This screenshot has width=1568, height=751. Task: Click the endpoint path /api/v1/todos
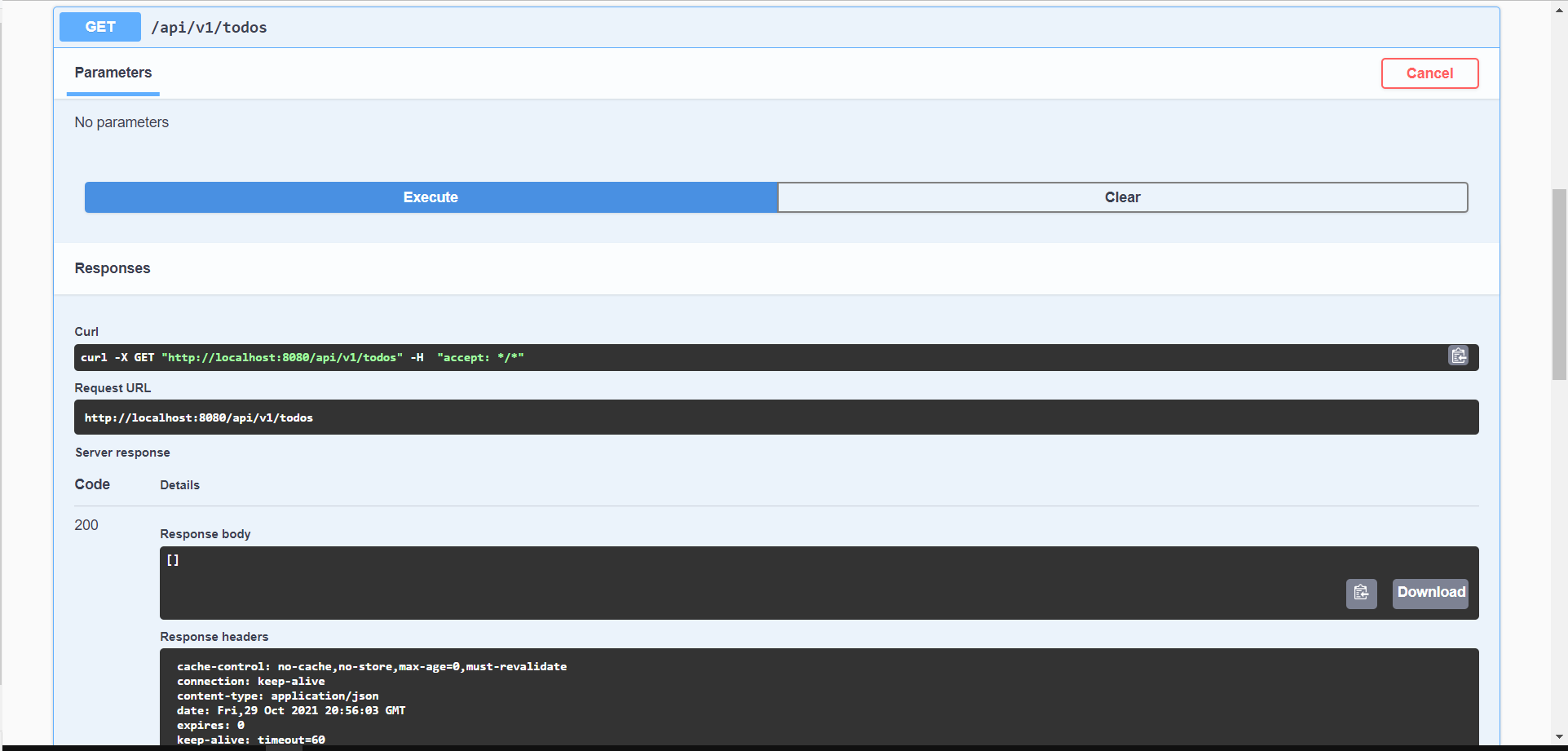[209, 27]
